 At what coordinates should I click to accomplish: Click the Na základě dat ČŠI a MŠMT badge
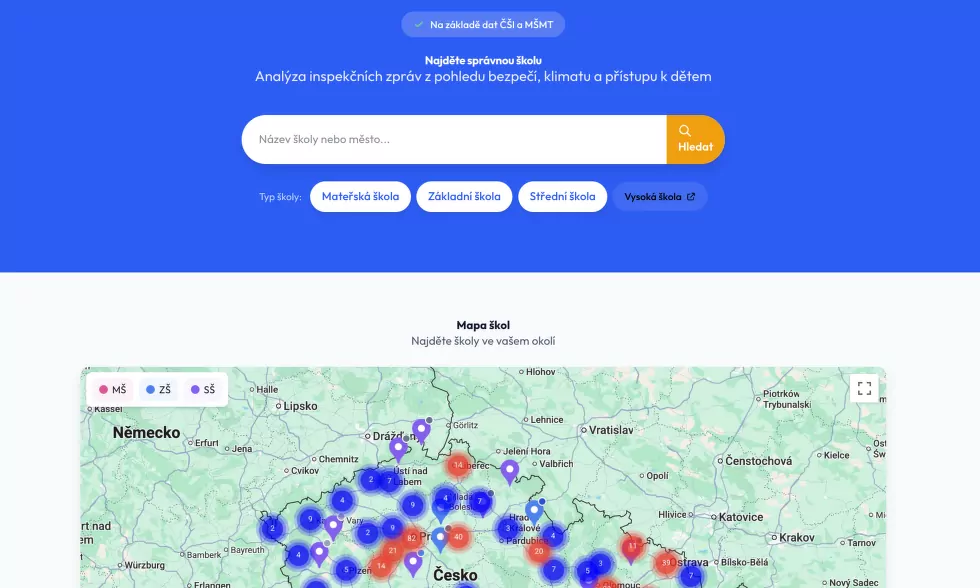pos(483,24)
